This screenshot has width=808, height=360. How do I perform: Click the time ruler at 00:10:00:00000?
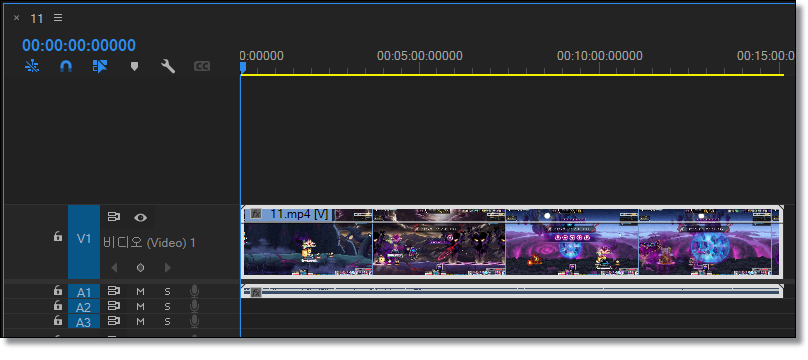pyautogui.click(x=599, y=56)
